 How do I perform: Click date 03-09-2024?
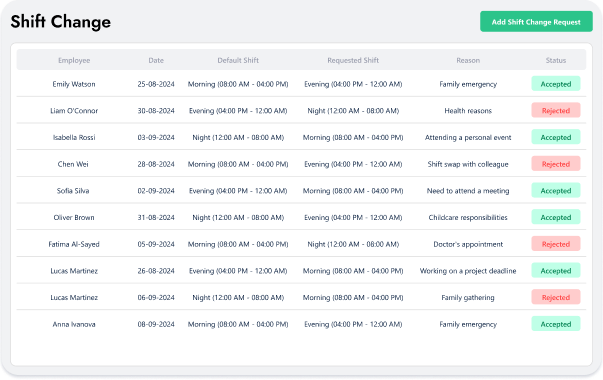(x=156, y=137)
